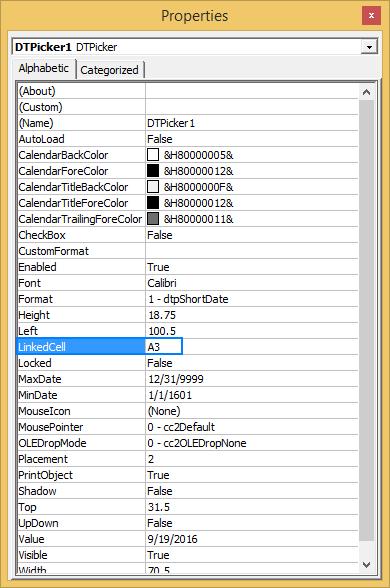Image resolution: width=390 pixels, height=588 pixels.
Task: Select the CalendarTitleBackColor property label
Action: [73, 187]
